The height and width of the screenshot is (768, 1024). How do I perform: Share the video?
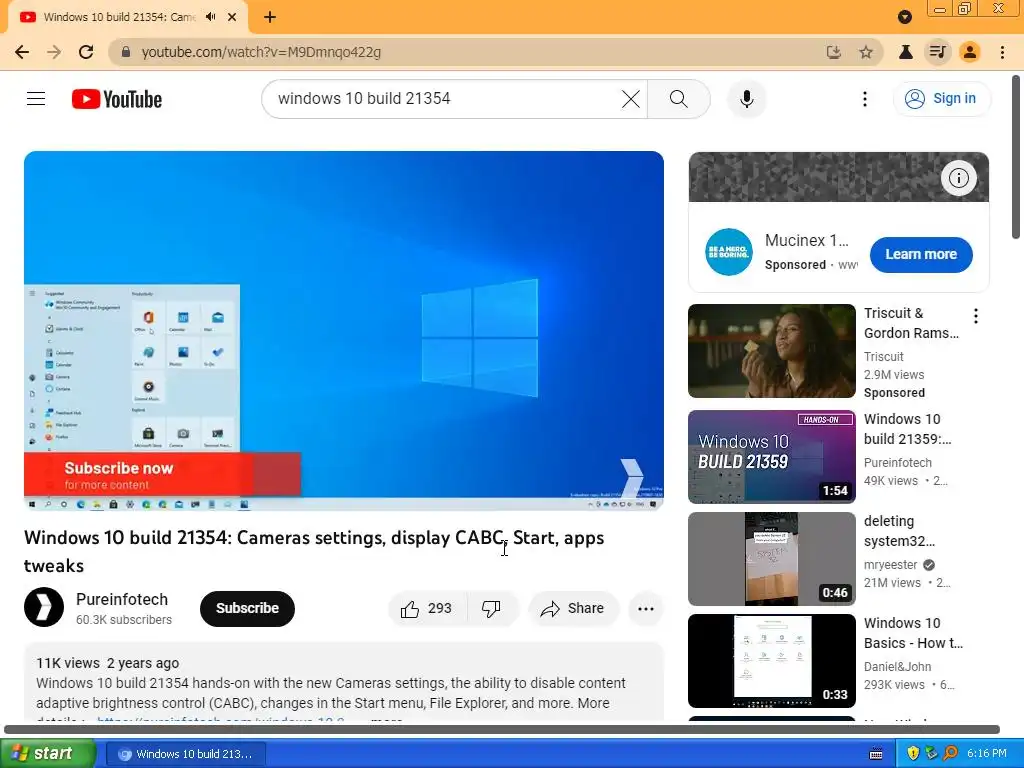[573, 609]
